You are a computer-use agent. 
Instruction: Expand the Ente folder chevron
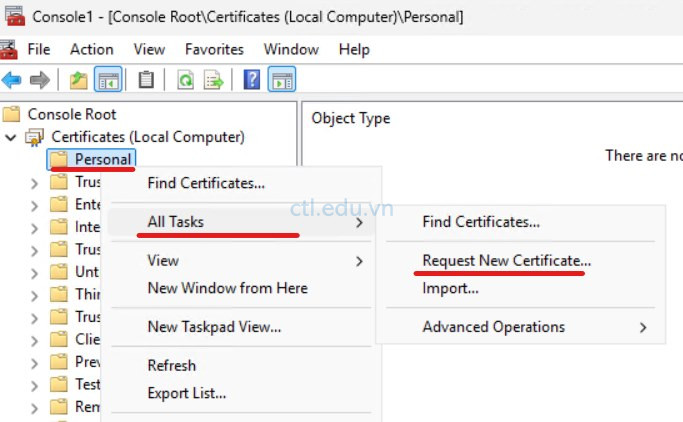pos(34,206)
